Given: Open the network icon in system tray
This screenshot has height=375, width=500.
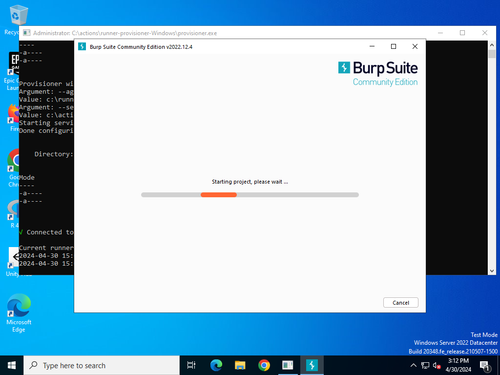Looking at the screenshot, I should (x=425, y=365).
